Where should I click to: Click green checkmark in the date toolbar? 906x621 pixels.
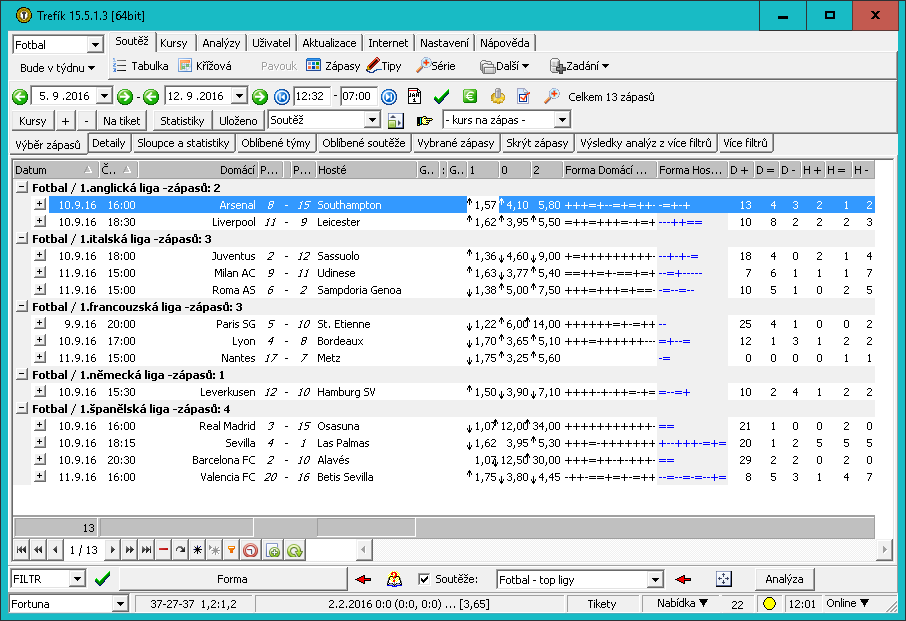(x=441, y=96)
